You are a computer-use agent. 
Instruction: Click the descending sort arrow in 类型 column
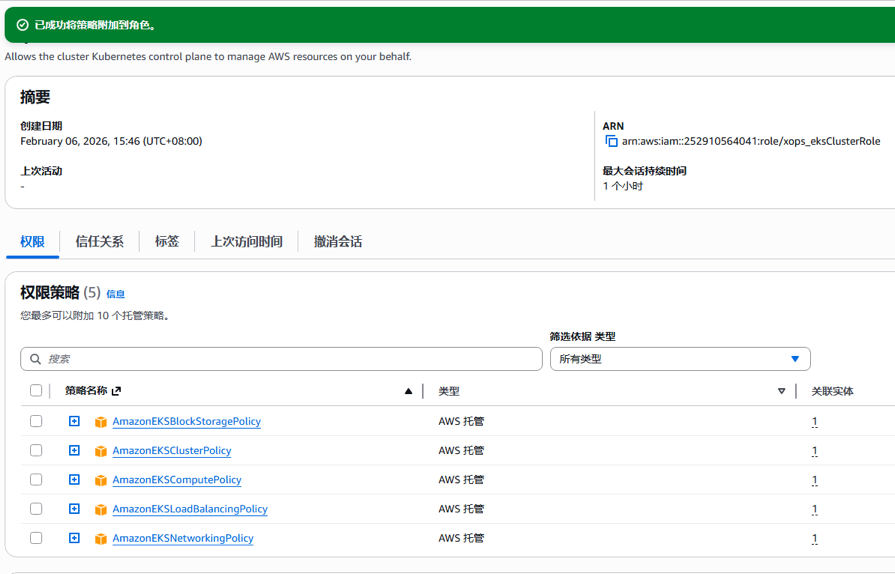tap(781, 391)
